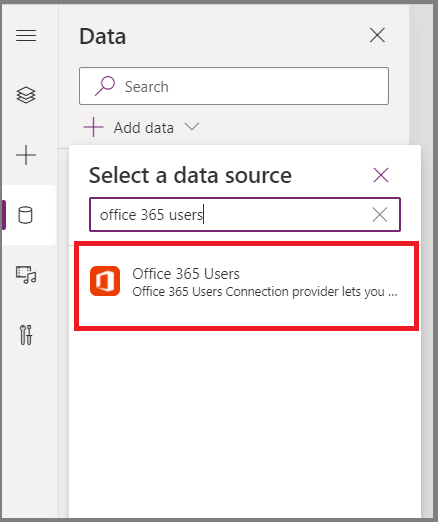Select the Office 365 Users connector title

tap(186, 274)
